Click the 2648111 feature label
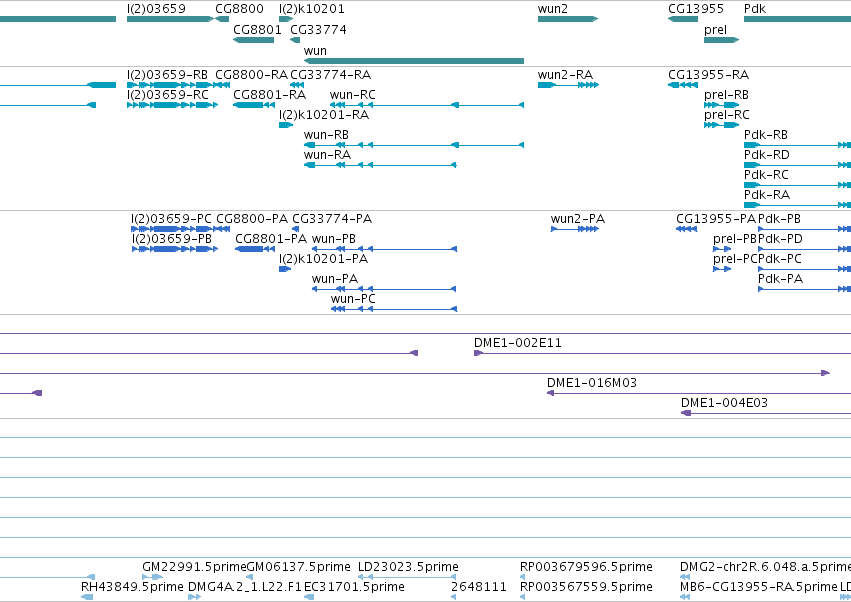The width and height of the screenshot is (851, 602). (x=479, y=587)
